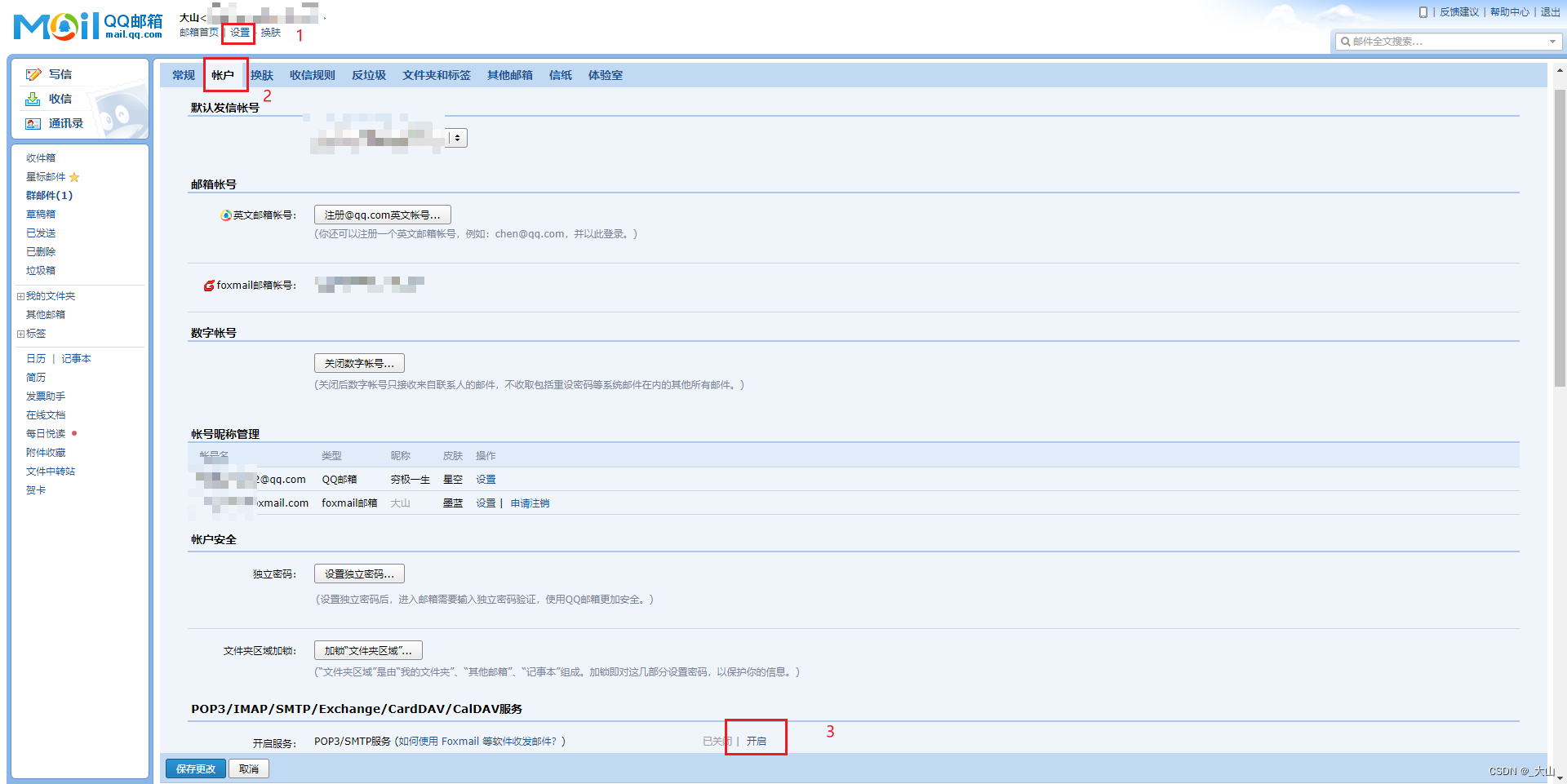This screenshot has height=784, width=1567.
Task: Click 设置 for the QQ邮箱 account row
Action: click(x=486, y=480)
